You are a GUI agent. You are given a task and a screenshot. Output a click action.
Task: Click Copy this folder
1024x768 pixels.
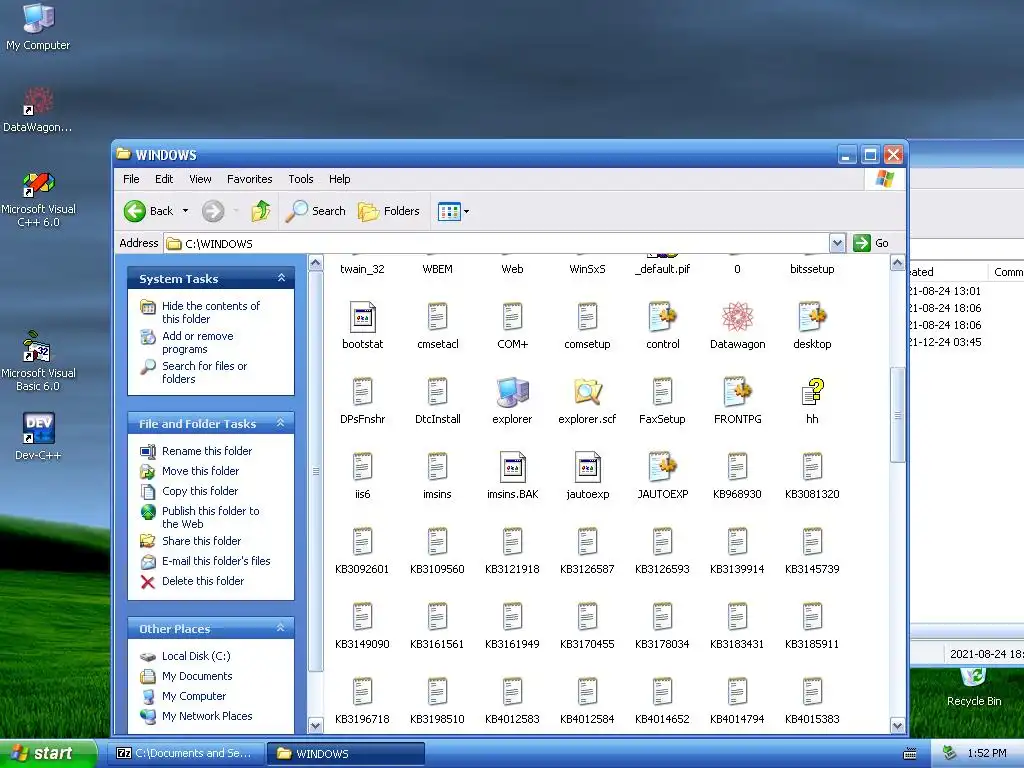tap(200, 490)
